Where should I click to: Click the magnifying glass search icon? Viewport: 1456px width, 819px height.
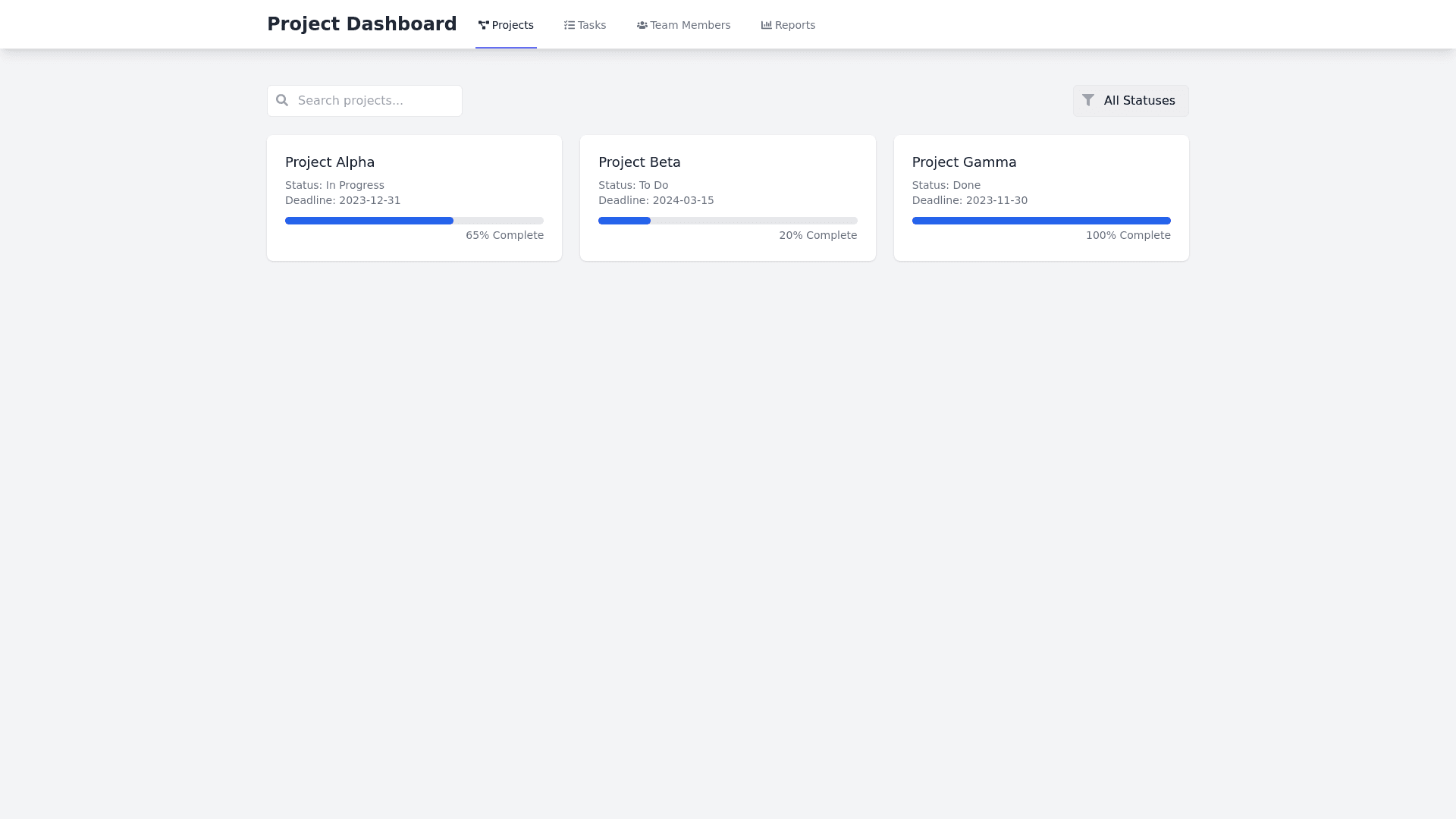click(282, 100)
